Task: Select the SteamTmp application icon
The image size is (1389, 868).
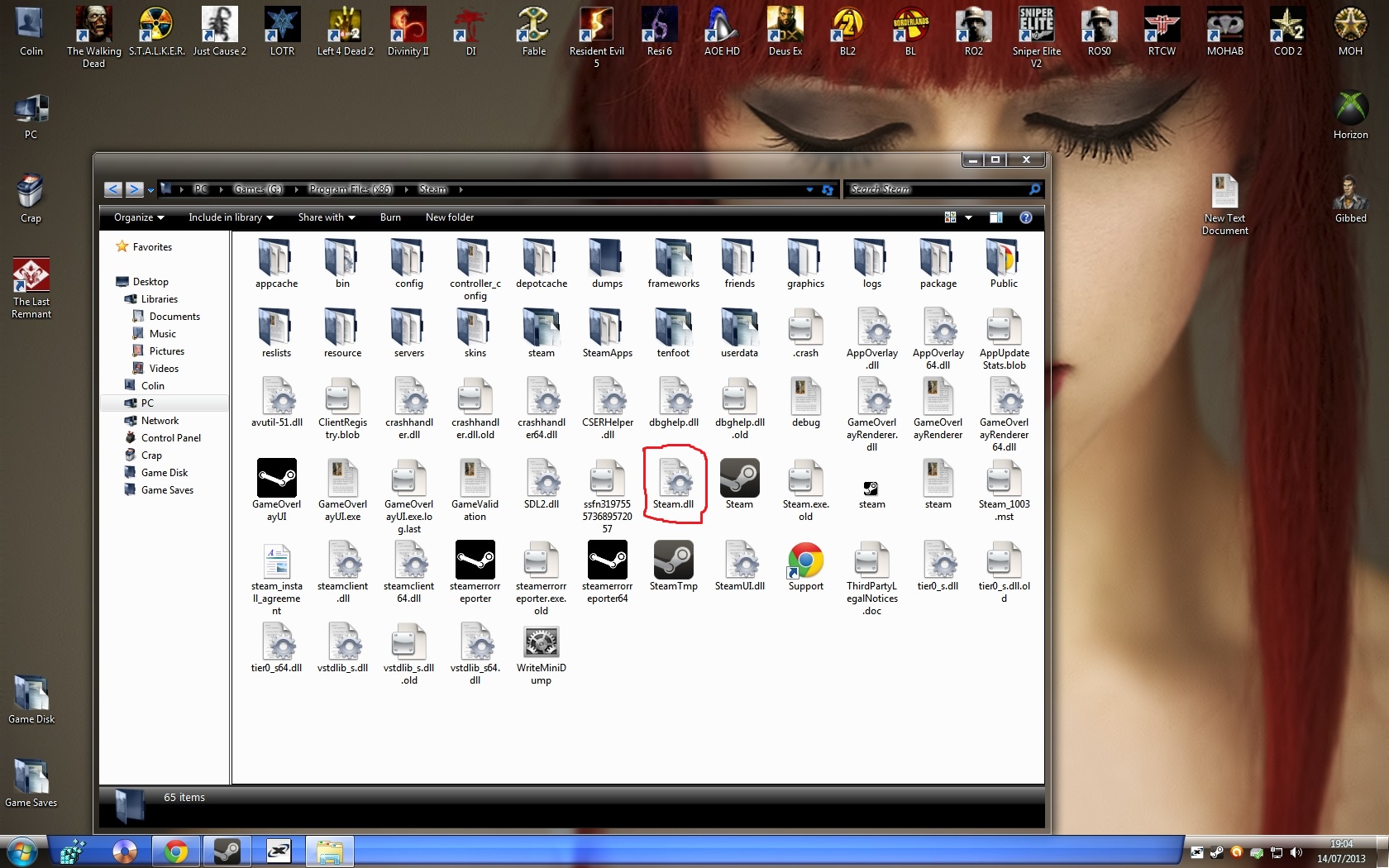Action: (x=673, y=560)
